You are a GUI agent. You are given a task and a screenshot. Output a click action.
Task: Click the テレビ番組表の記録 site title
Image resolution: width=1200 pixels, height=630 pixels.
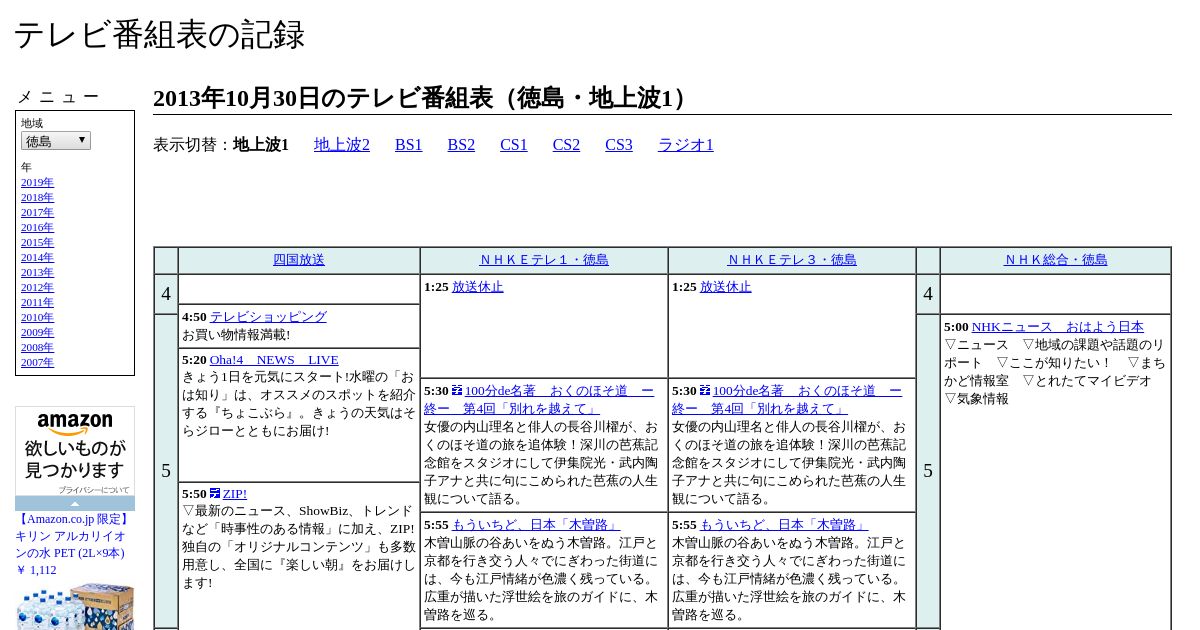[159, 35]
